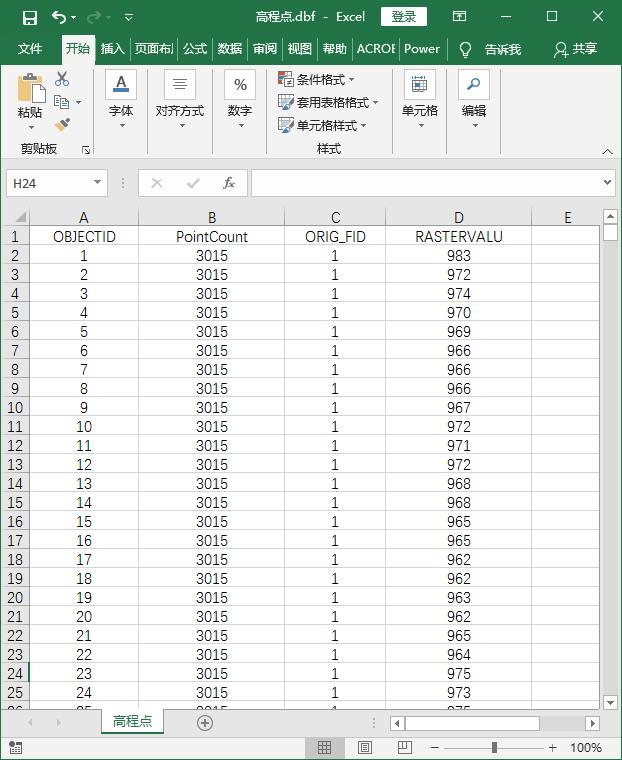Open 条件格式 conditional formatting menu
Screen dimensions: 622x760
316,79
